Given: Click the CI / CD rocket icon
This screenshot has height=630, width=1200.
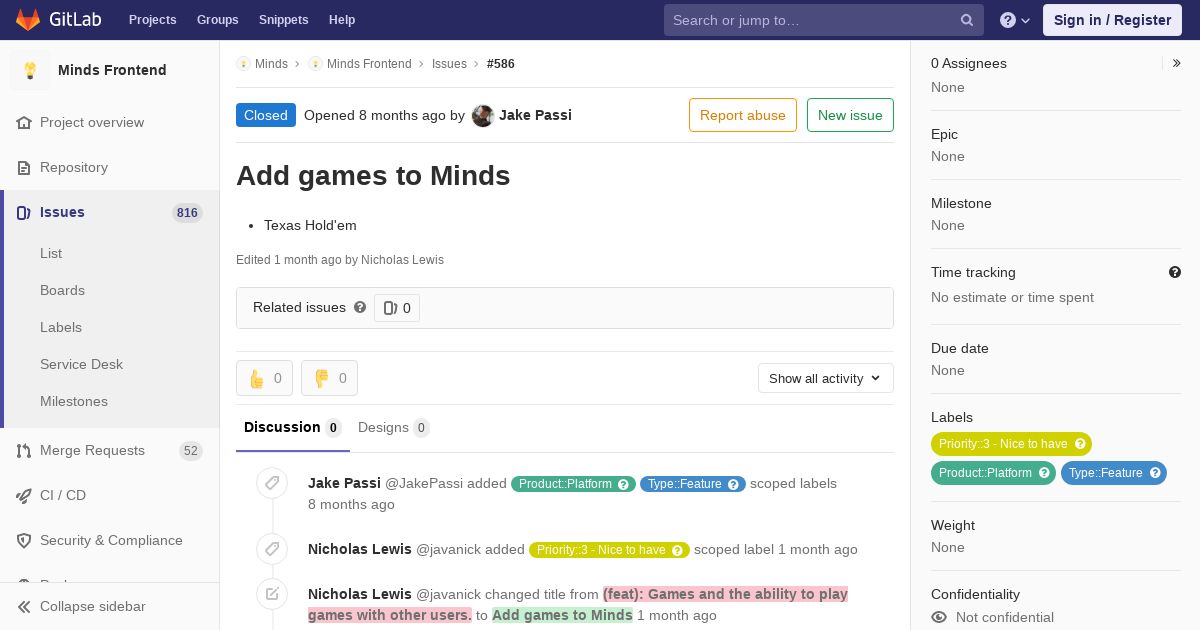Looking at the screenshot, I should click(24, 495).
